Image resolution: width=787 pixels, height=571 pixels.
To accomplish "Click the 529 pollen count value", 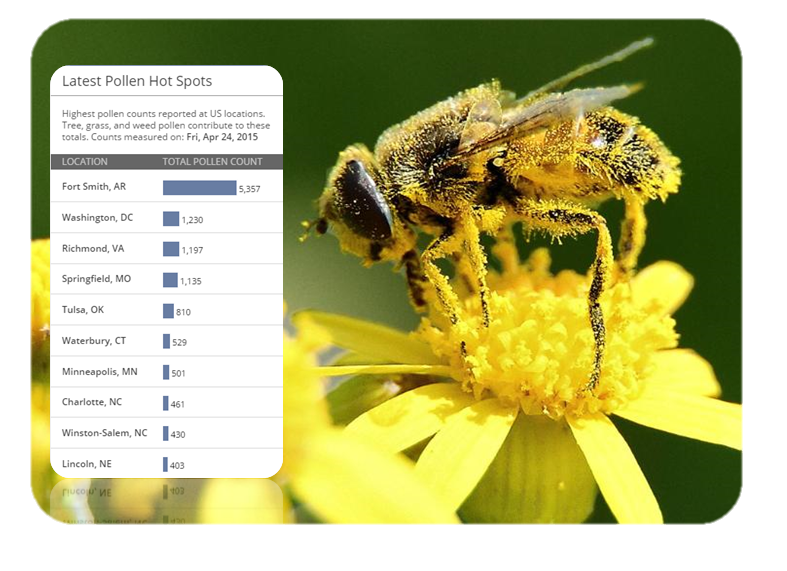I will point(180,343).
